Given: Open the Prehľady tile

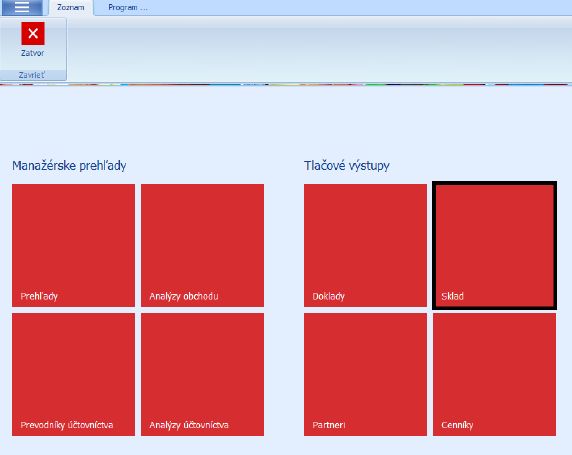Looking at the screenshot, I should coord(73,245).
